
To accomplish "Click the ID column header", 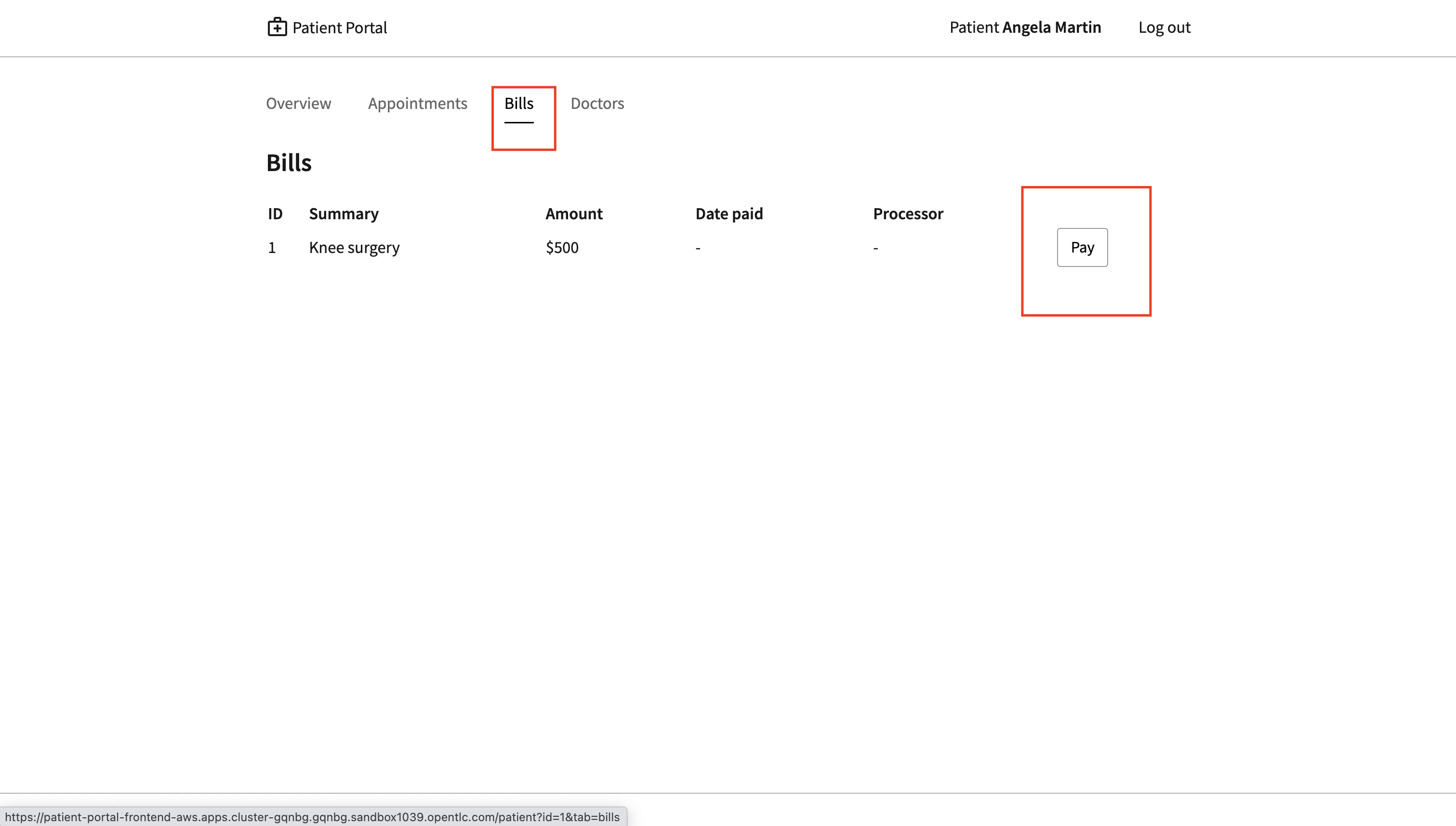I will pyautogui.click(x=275, y=214).
